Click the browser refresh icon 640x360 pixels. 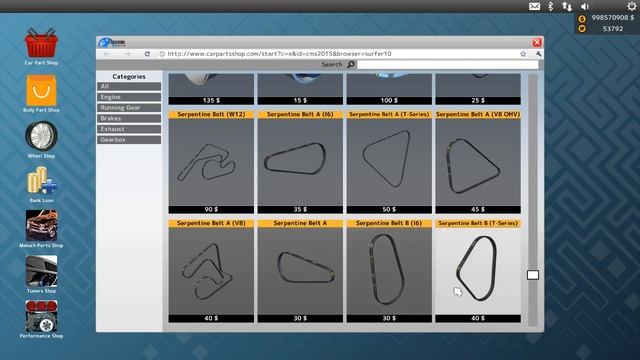point(147,54)
